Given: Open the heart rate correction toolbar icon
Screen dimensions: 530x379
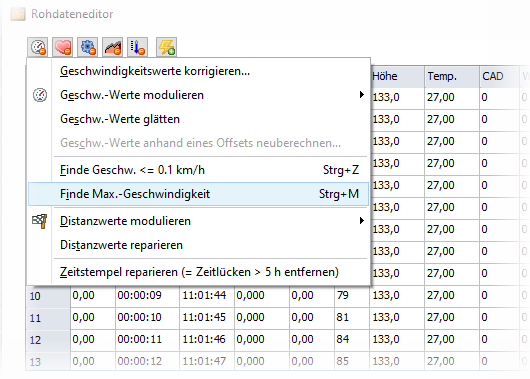Looking at the screenshot, I should coord(63,47).
